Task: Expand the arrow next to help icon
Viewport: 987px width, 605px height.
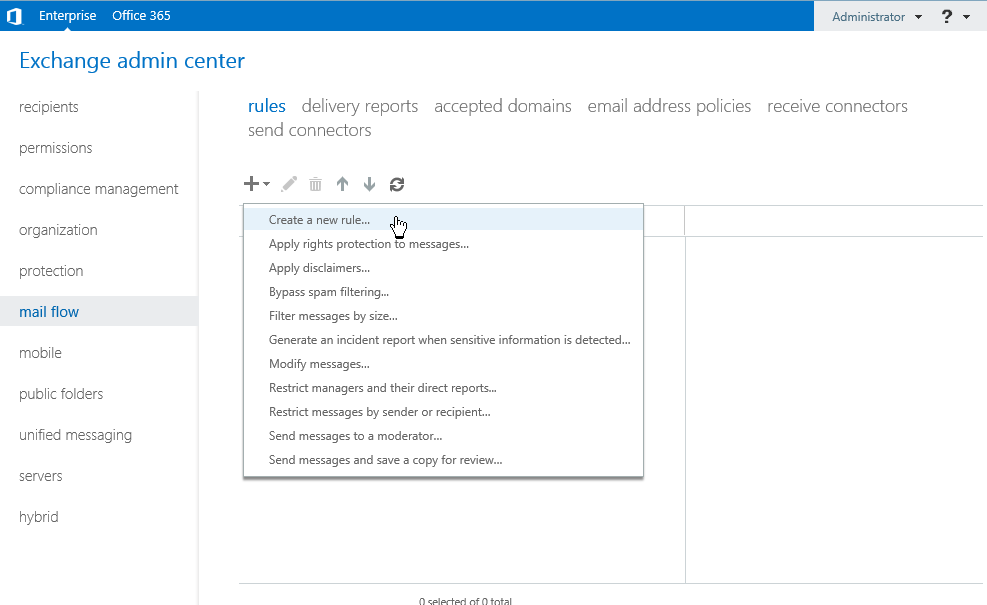Action: pyautogui.click(x=966, y=17)
